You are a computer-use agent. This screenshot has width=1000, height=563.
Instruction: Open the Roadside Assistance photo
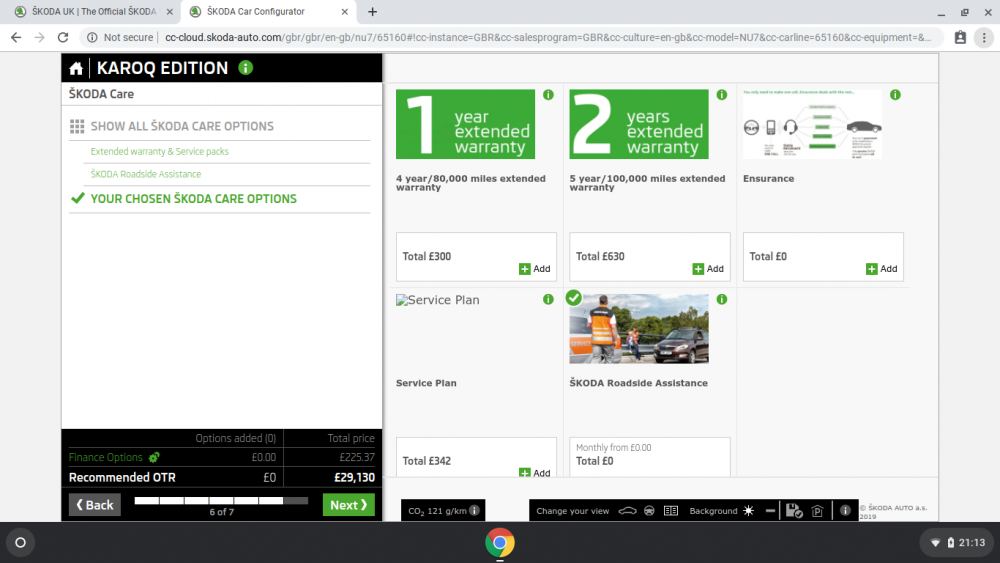(x=639, y=329)
